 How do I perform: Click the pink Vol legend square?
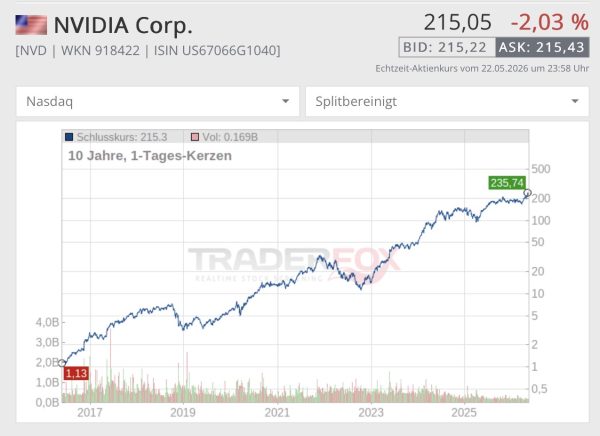click(x=195, y=137)
